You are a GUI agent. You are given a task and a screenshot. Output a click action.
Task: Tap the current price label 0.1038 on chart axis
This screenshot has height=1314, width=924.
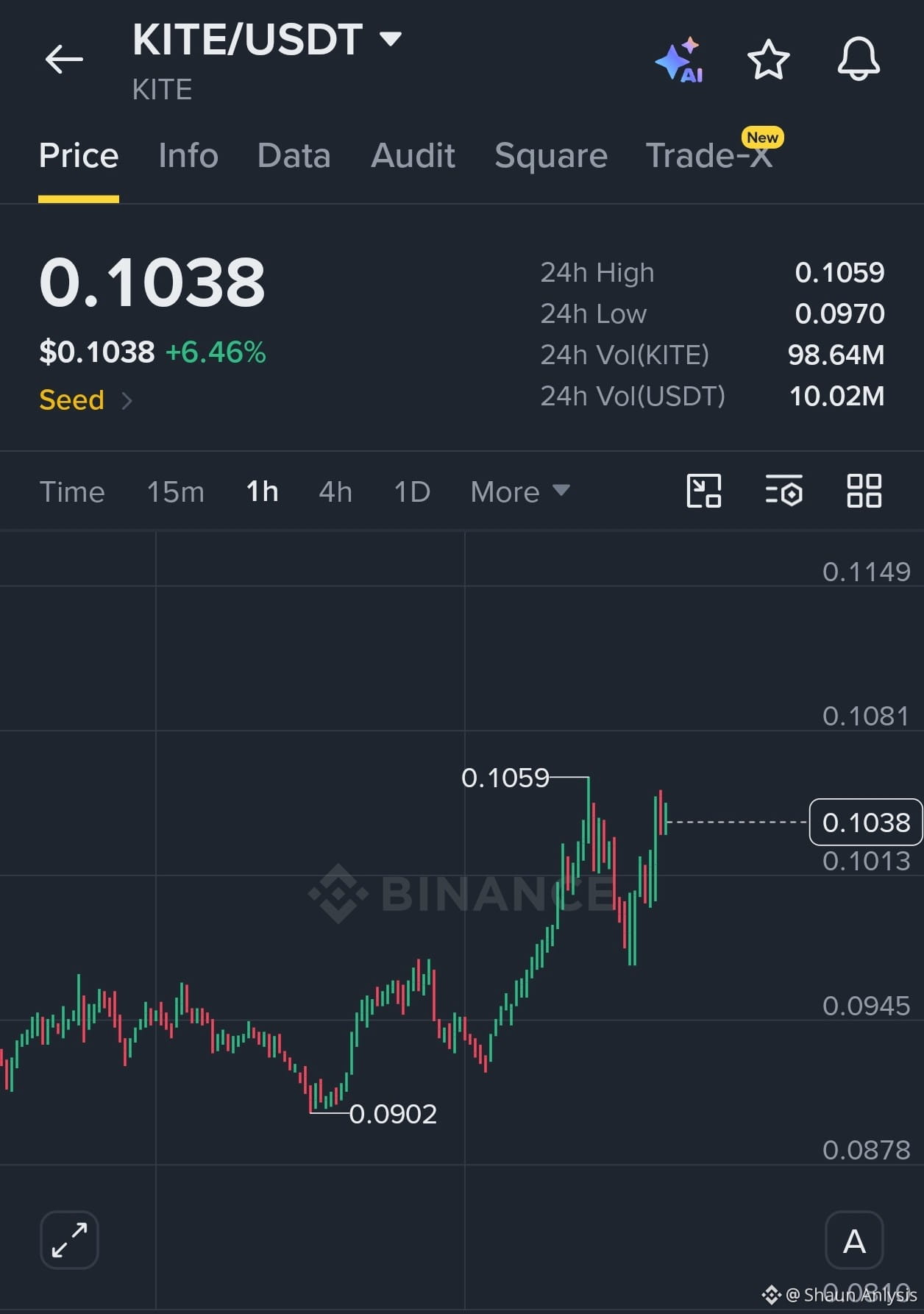point(866,822)
